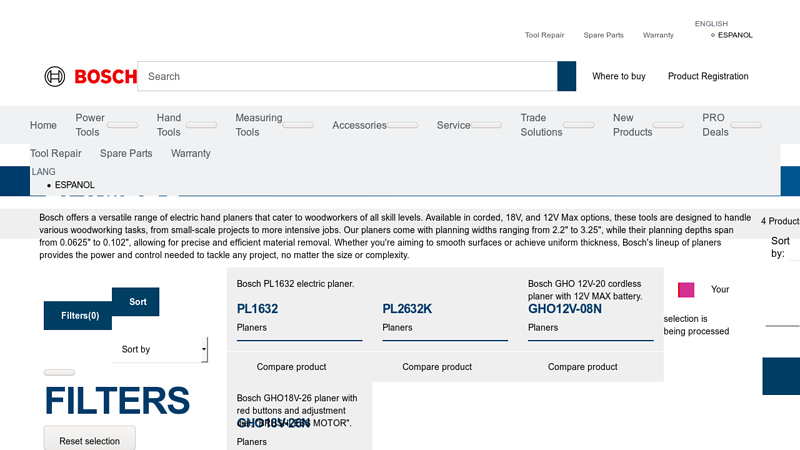Click Warranty in secondary navigation
Image resolution: width=800 pixels, height=450 pixels.
pos(191,154)
